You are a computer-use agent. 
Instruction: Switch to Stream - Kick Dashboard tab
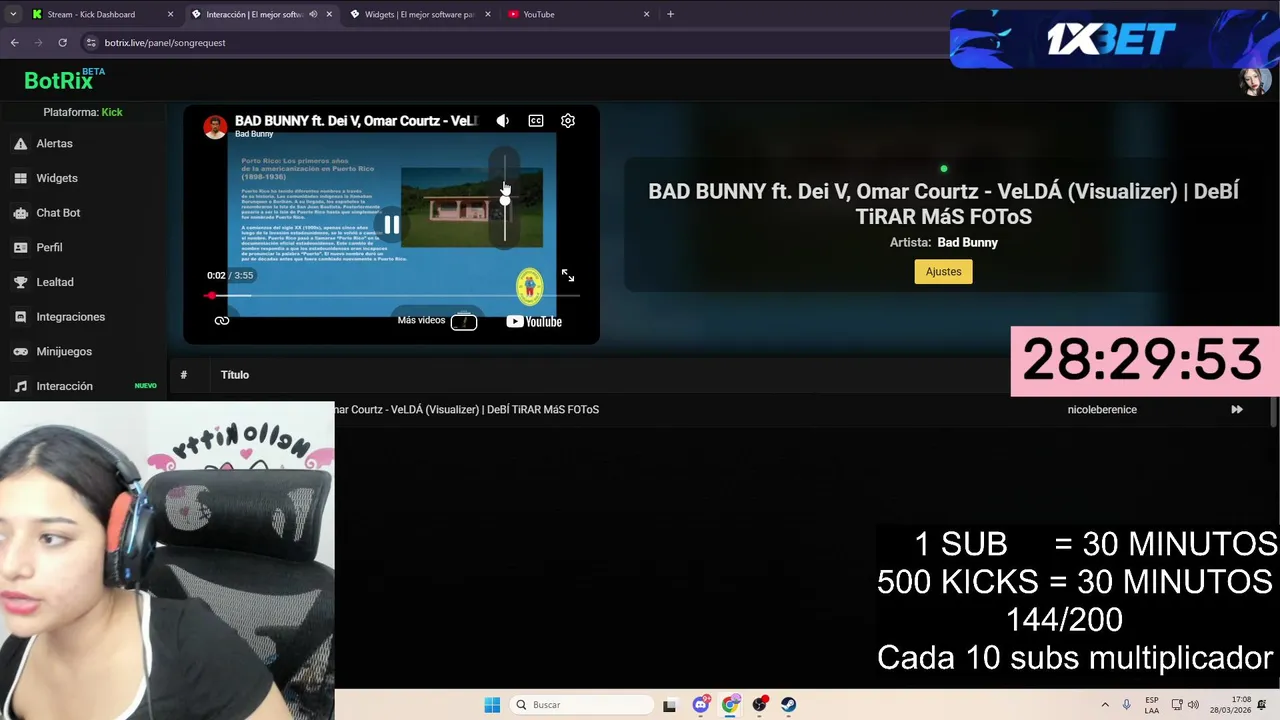click(x=91, y=14)
